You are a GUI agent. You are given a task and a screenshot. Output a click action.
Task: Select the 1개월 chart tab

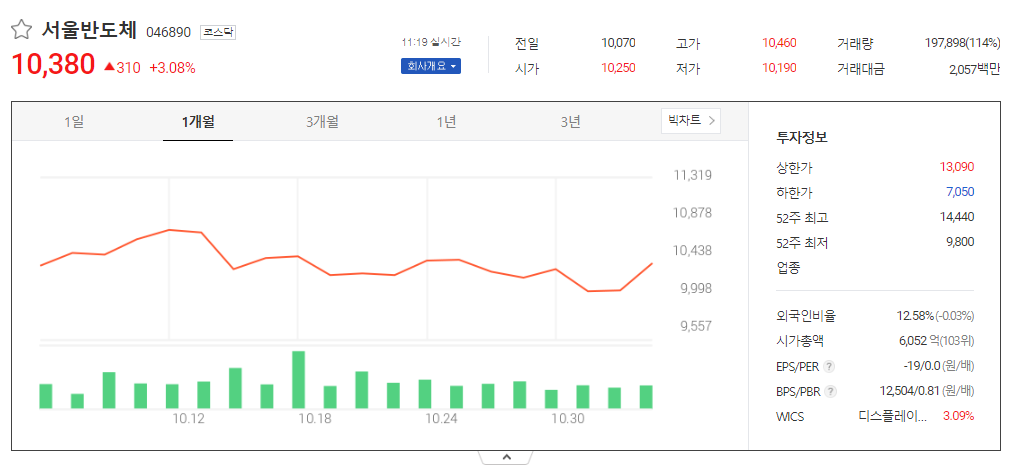[x=198, y=121]
